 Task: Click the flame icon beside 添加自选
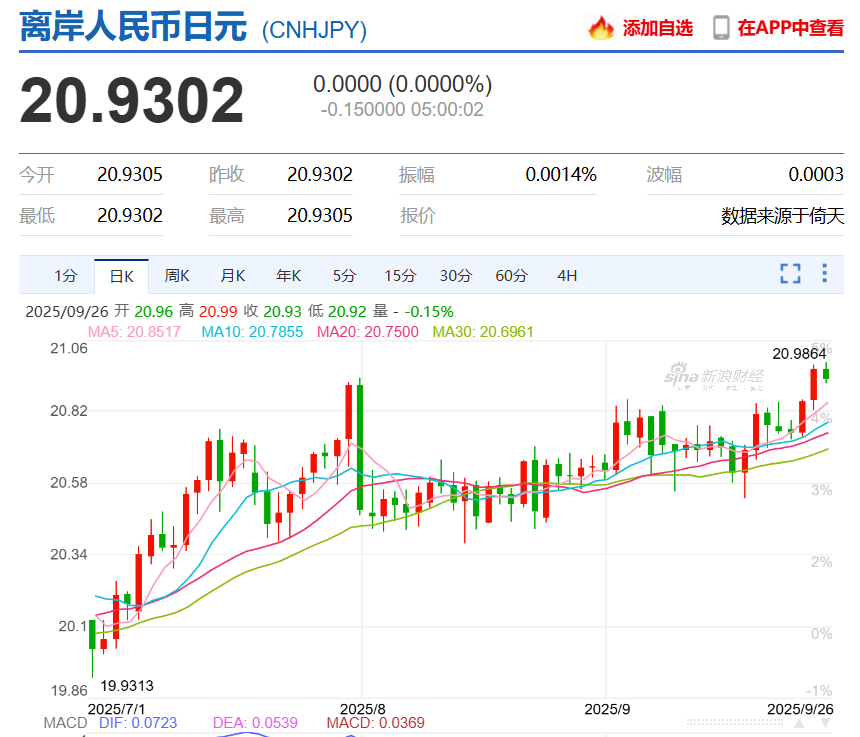pos(601,28)
